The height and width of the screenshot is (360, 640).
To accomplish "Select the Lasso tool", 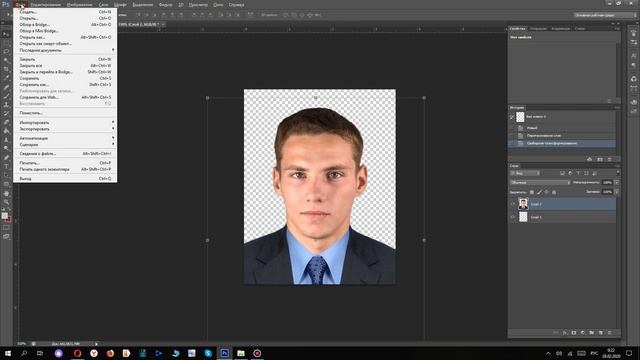I will 6,51.
